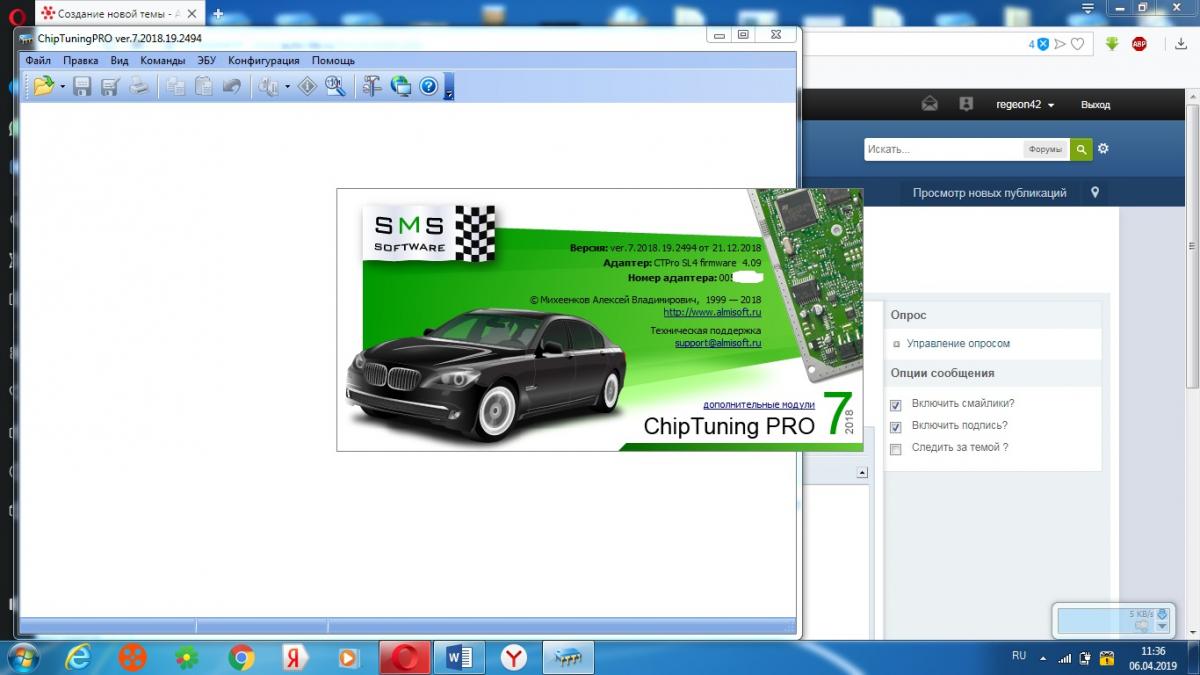Image resolution: width=1200 pixels, height=675 pixels.
Task: Select the Создание новой темы browser tab
Action: click(x=118, y=14)
